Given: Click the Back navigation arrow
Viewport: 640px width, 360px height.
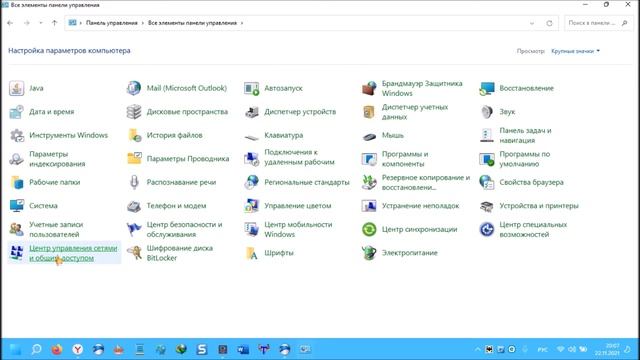Looking at the screenshot, I should [x=10, y=23].
